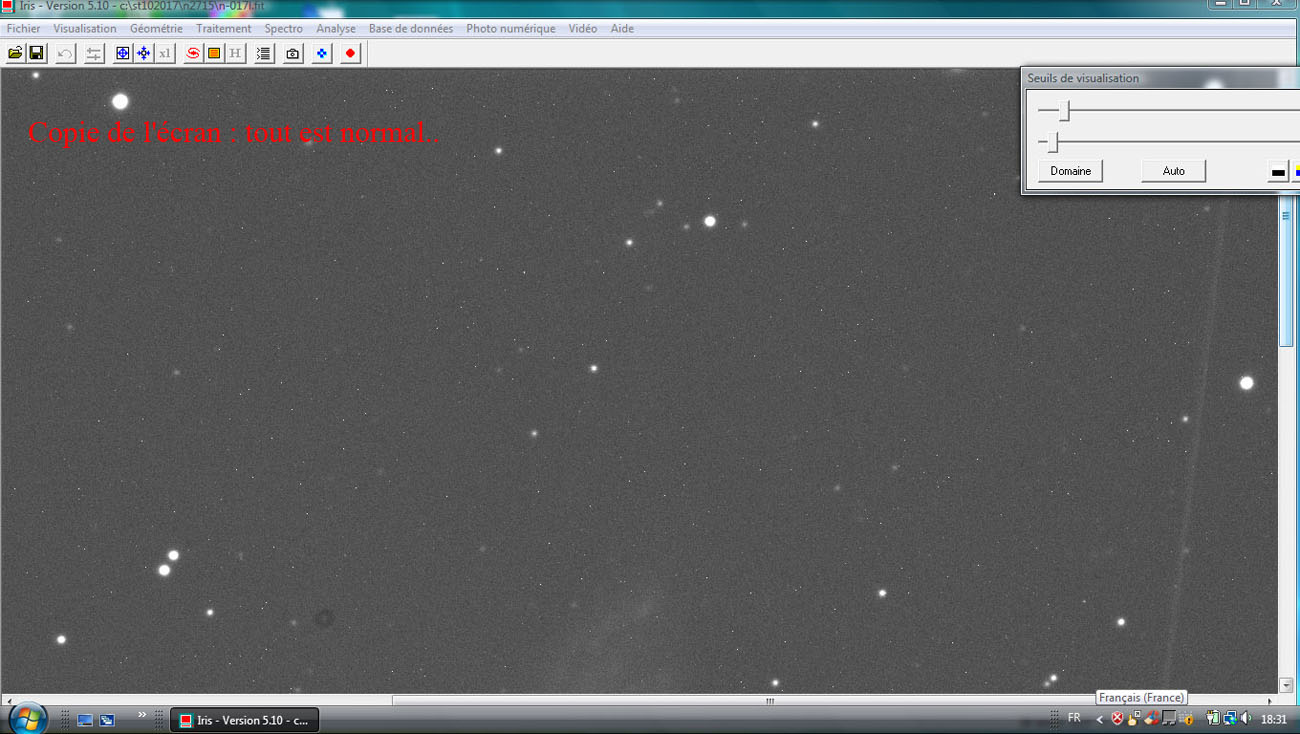Click the red circular arrows icon
1300x734 pixels.
[x=193, y=53]
